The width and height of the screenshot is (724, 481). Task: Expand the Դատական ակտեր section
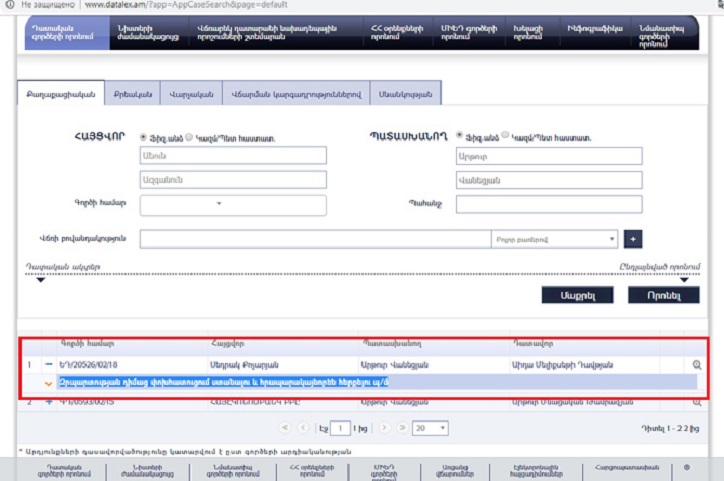(41, 280)
